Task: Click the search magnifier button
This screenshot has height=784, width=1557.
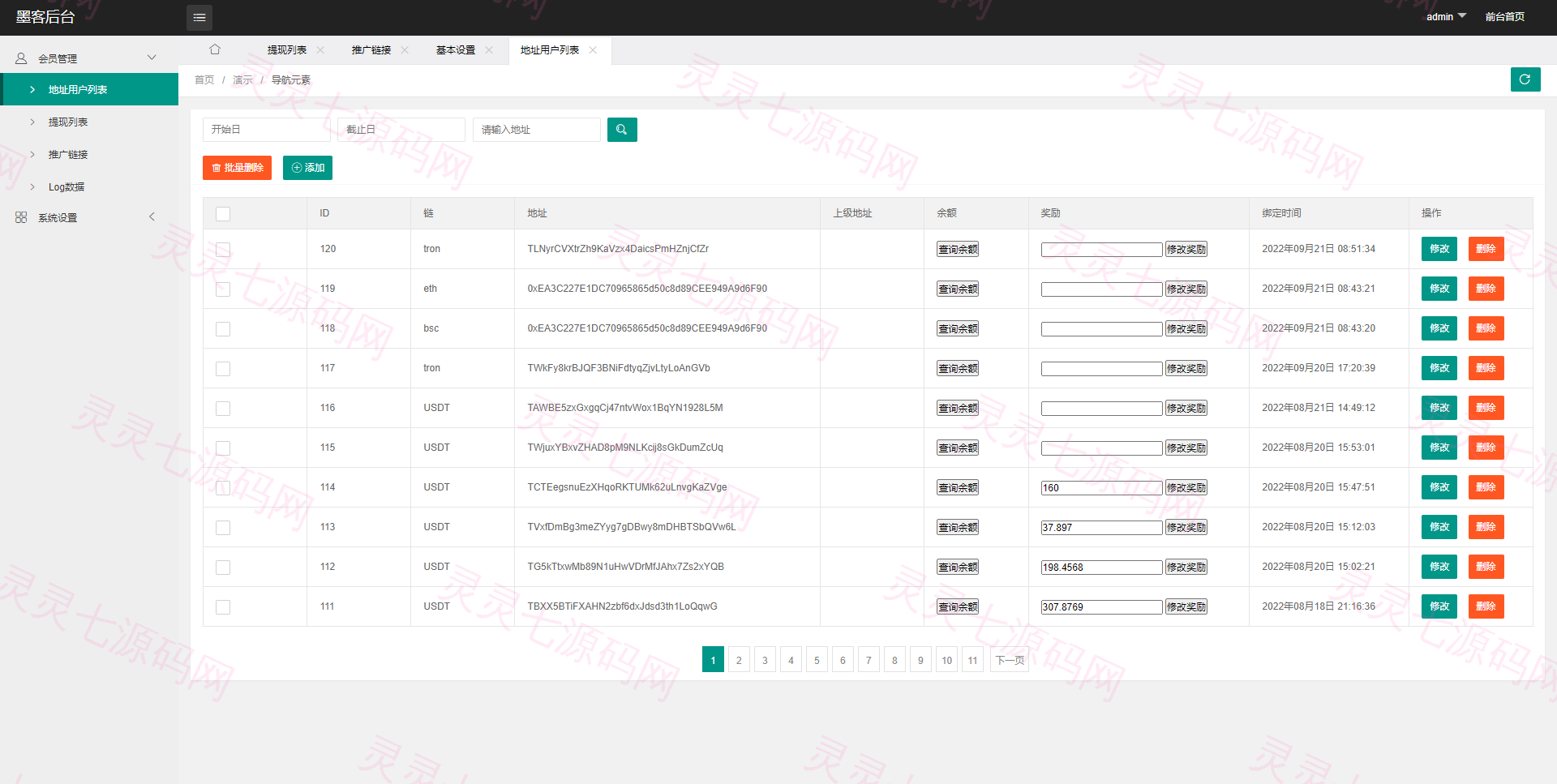Action: [622, 130]
